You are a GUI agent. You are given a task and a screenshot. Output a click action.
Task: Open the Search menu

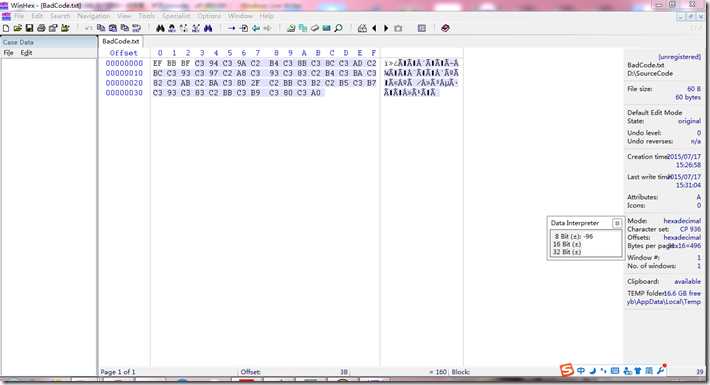coord(60,16)
